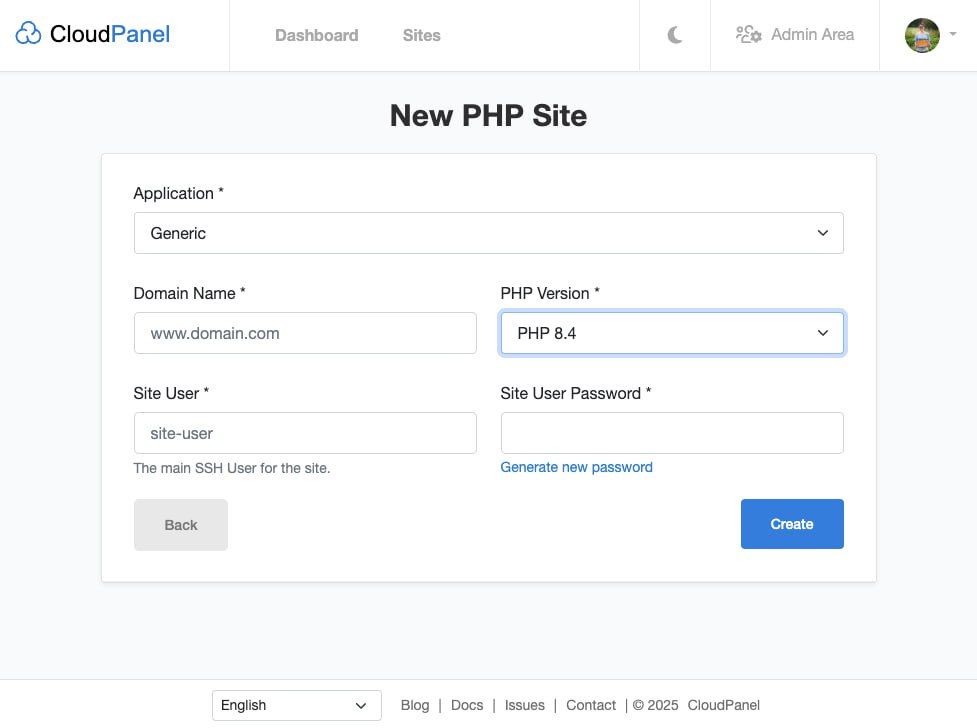The image size is (977, 728).
Task: Toggle dark mode with moon icon
Action: coord(675,35)
